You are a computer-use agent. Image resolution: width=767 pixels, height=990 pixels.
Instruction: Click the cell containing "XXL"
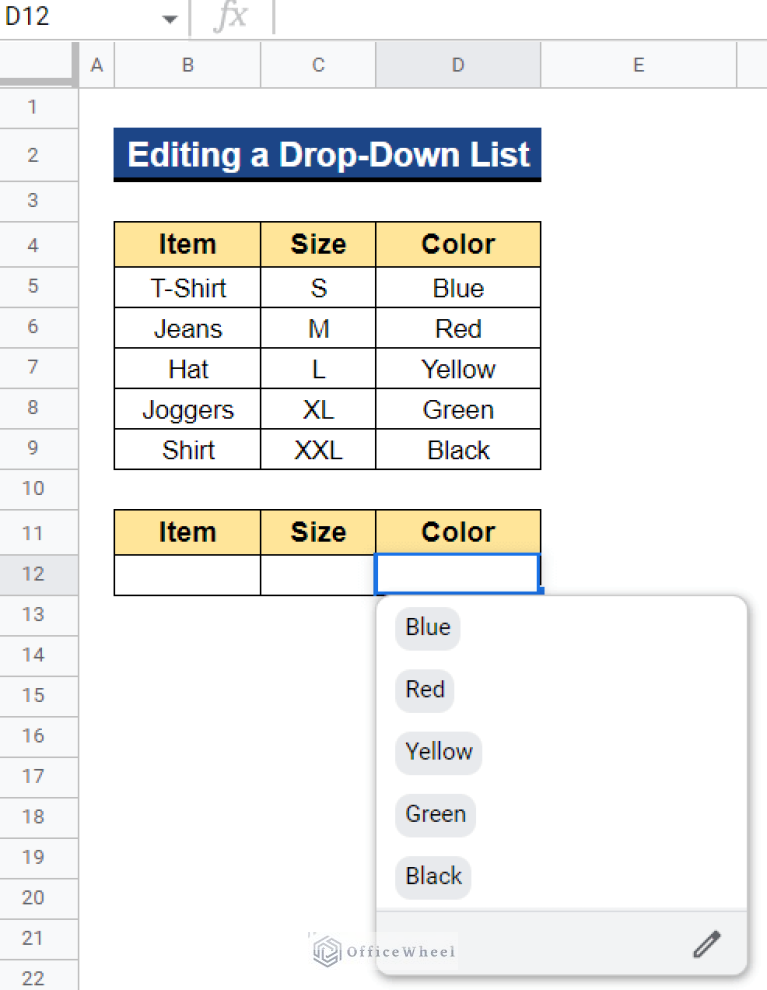point(317,450)
